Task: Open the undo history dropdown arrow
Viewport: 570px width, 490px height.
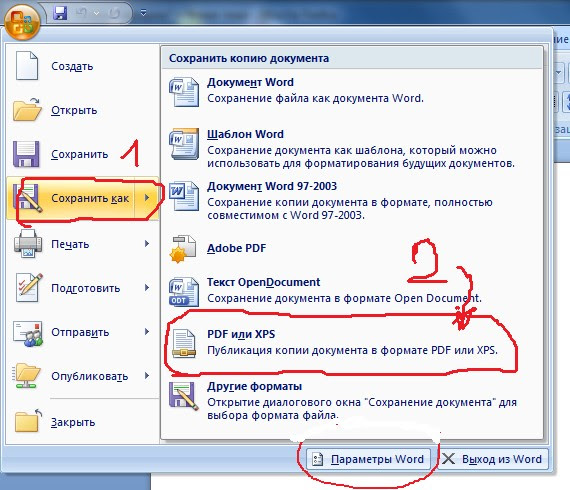Action: click(96, 13)
